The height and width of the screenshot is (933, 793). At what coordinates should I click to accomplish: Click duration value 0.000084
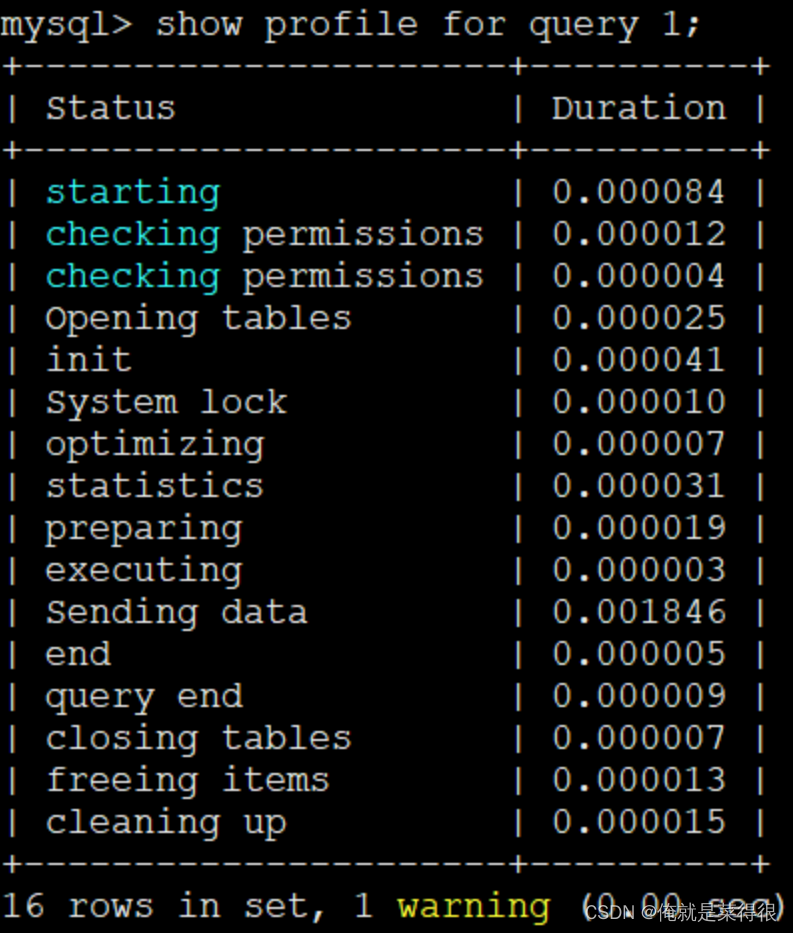[639, 192]
